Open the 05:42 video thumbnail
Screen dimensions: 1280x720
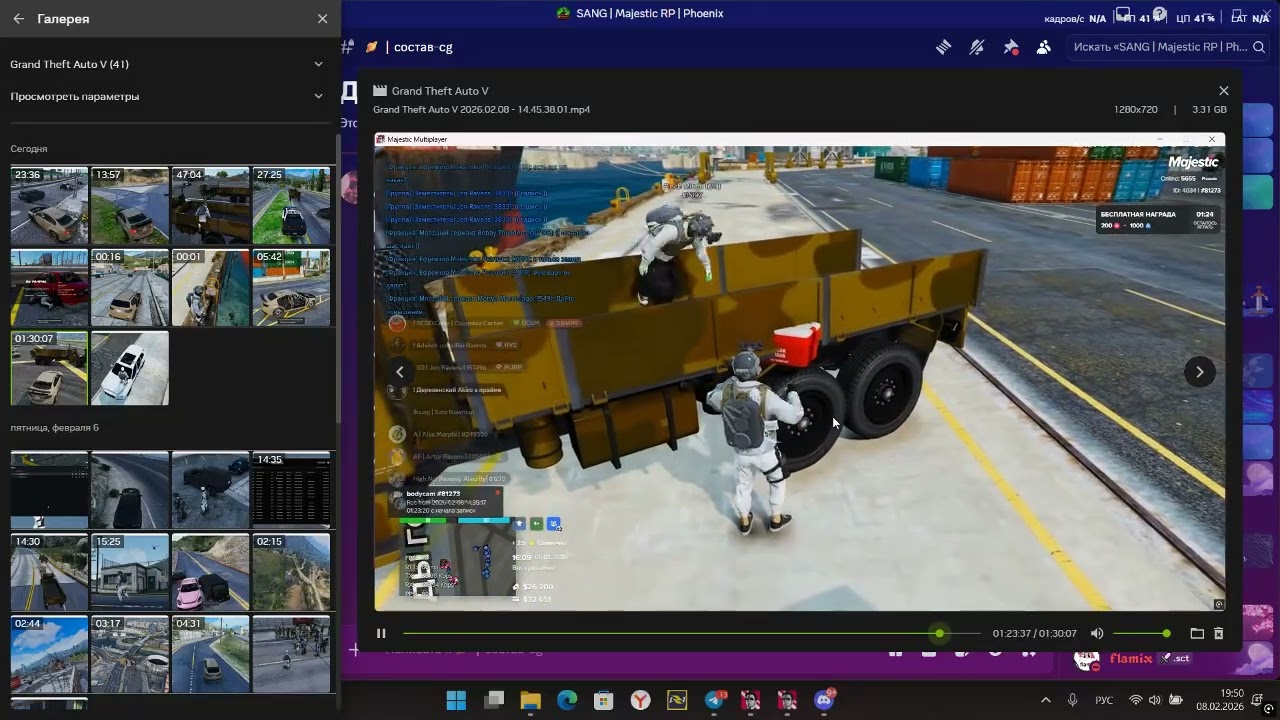(x=291, y=288)
